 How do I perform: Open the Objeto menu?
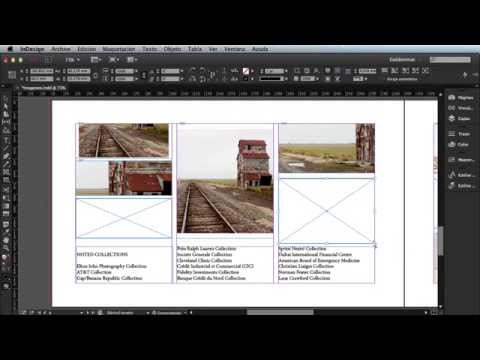(x=172, y=49)
